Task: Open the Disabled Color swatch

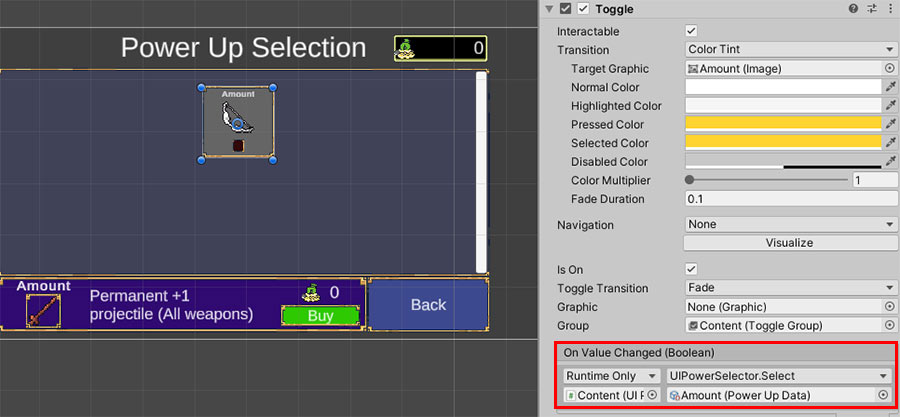Action: 783,161
